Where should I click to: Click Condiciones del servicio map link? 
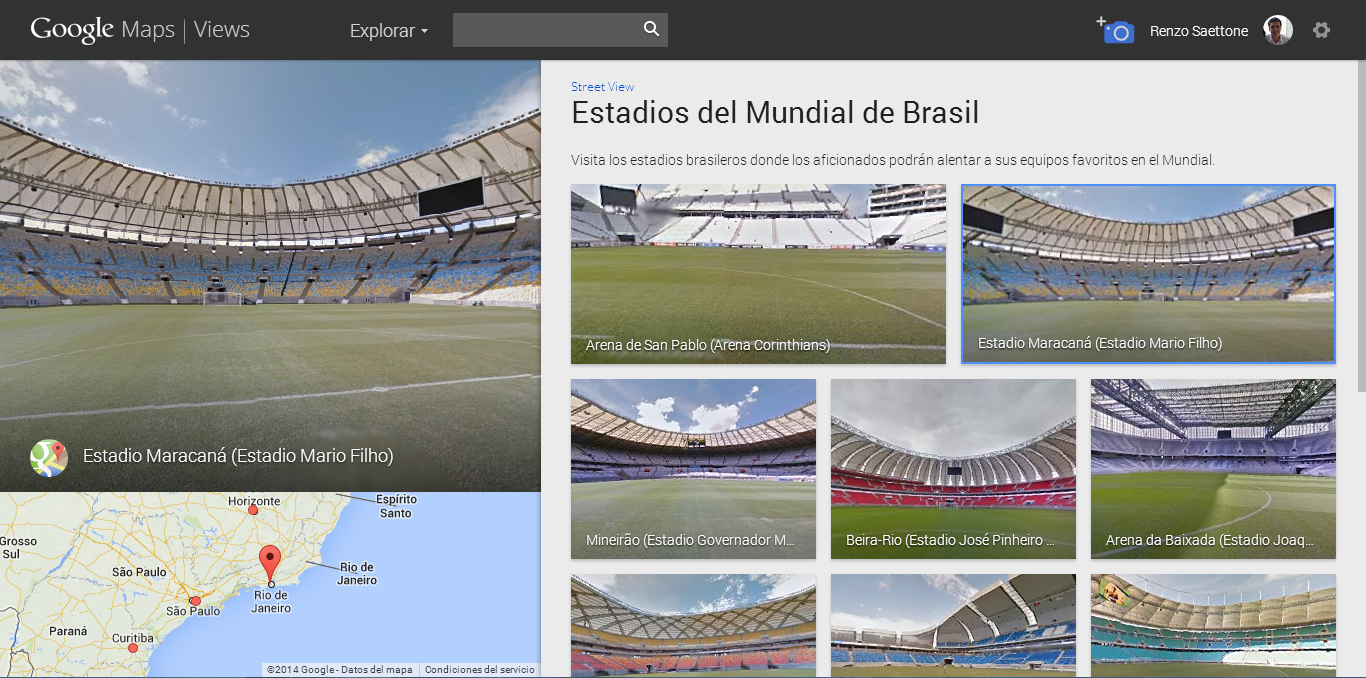tap(479, 670)
